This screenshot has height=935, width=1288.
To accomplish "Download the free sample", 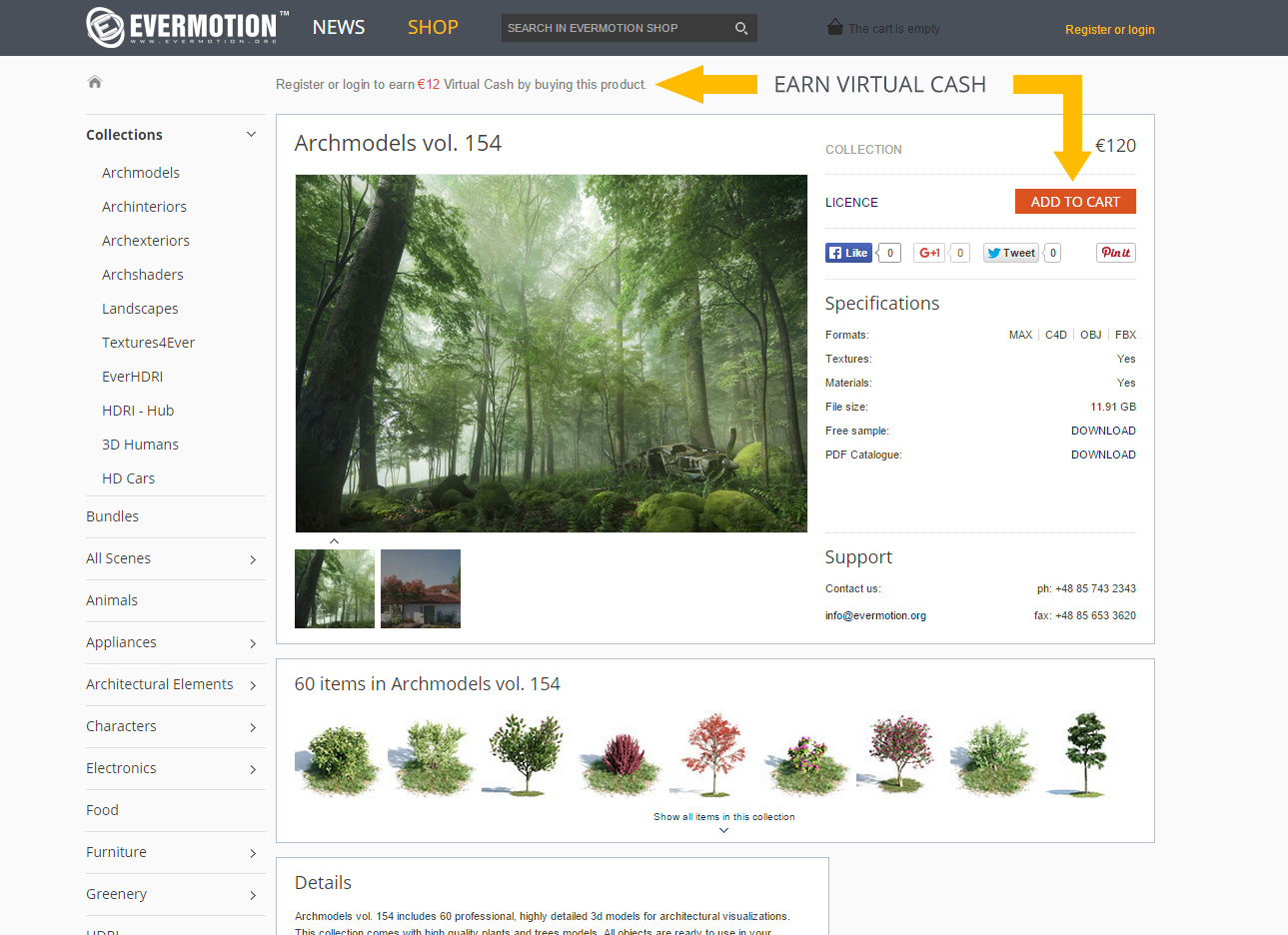I will (1103, 431).
